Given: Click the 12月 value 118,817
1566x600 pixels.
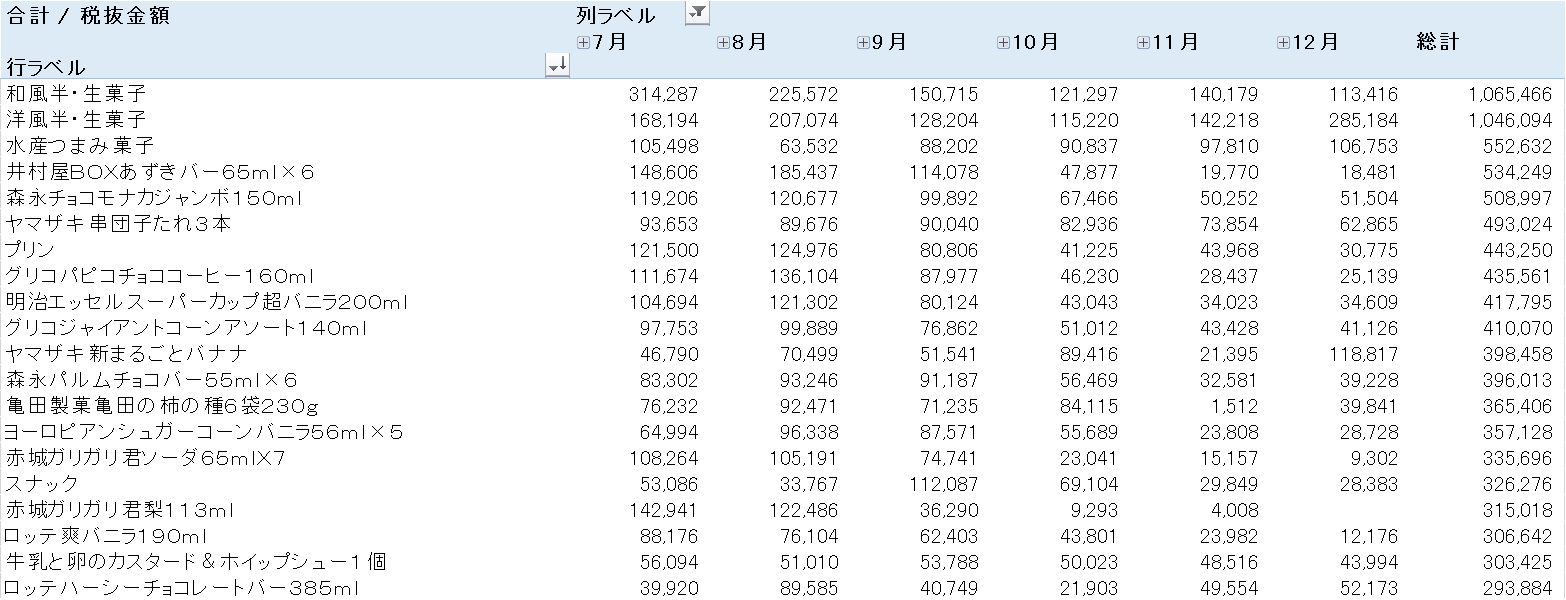Looking at the screenshot, I should (x=1364, y=354).
